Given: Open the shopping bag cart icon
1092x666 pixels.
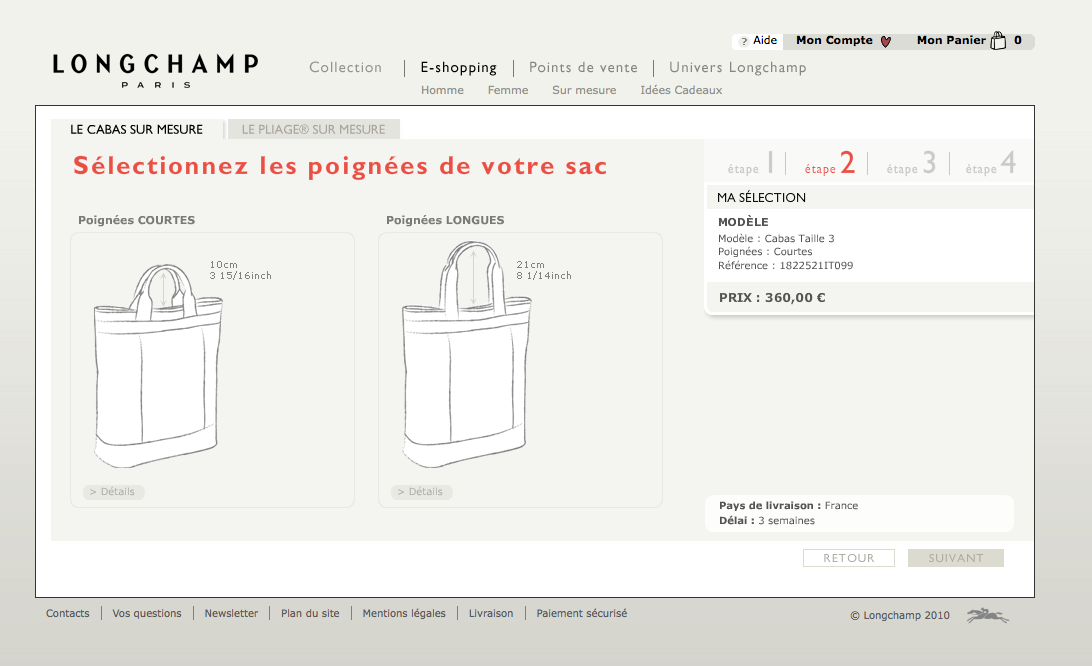Looking at the screenshot, I should click(x=997, y=41).
